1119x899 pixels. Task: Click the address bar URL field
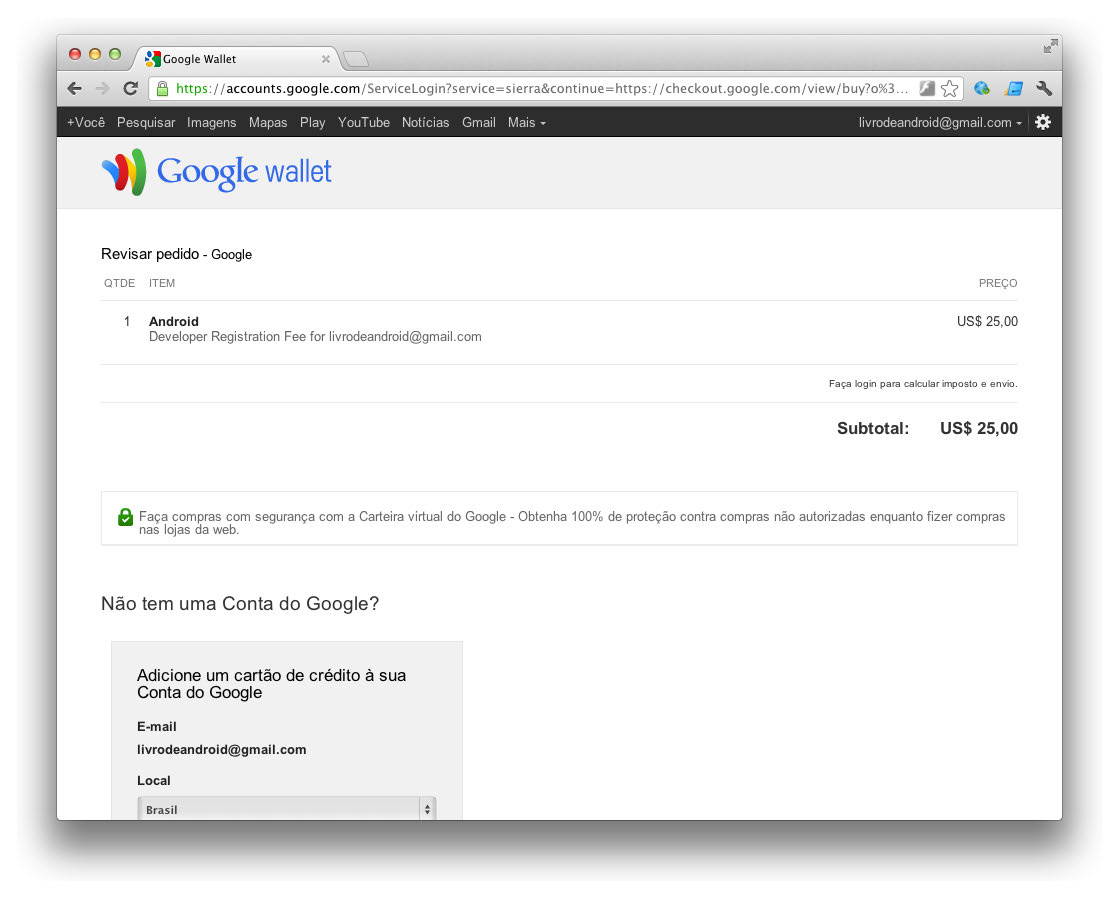(540, 89)
